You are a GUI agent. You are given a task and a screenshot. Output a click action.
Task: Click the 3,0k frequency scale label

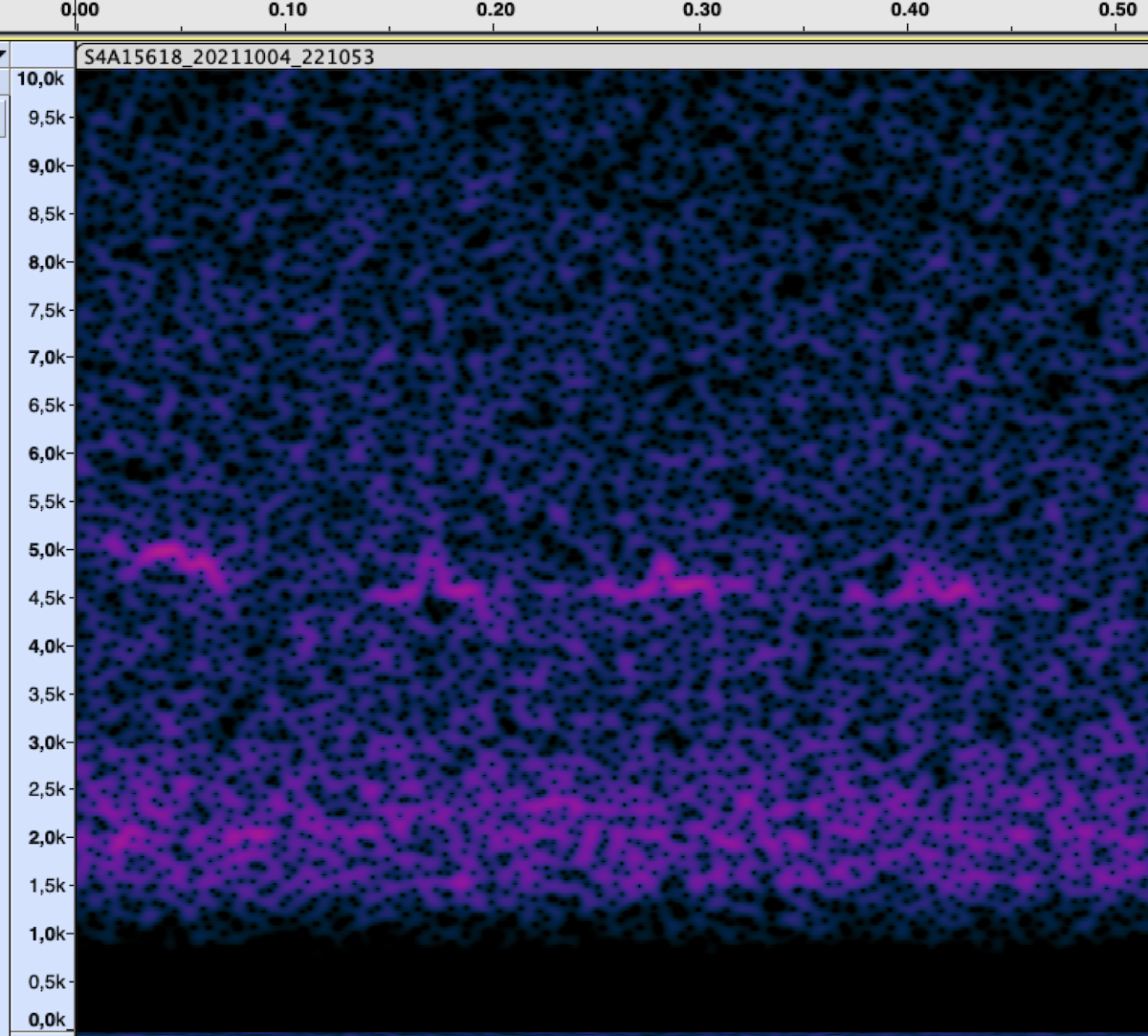pyautogui.click(x=42, y=742)
